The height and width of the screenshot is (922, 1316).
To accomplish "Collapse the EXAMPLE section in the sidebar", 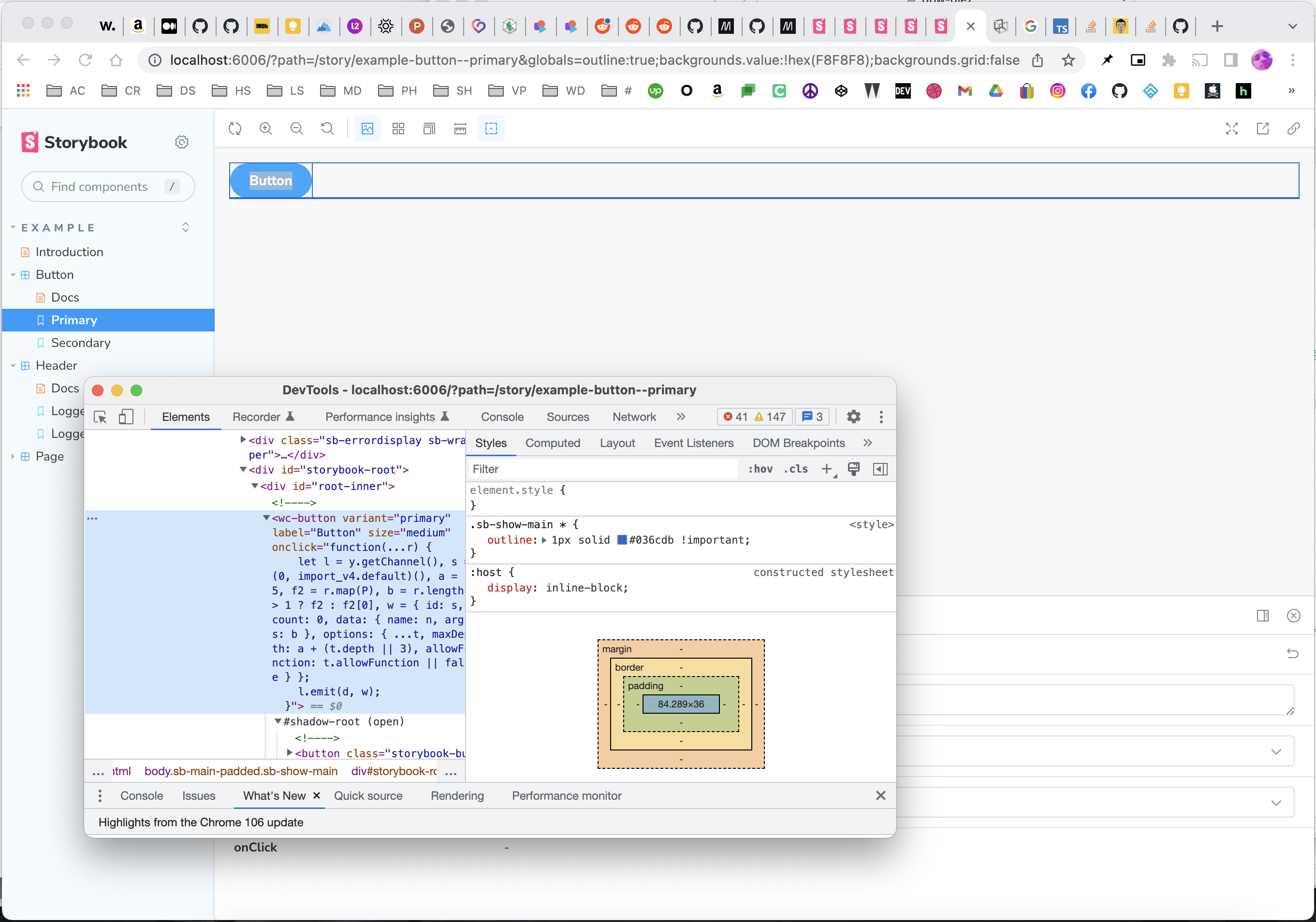I will click(x=14, y=228).
